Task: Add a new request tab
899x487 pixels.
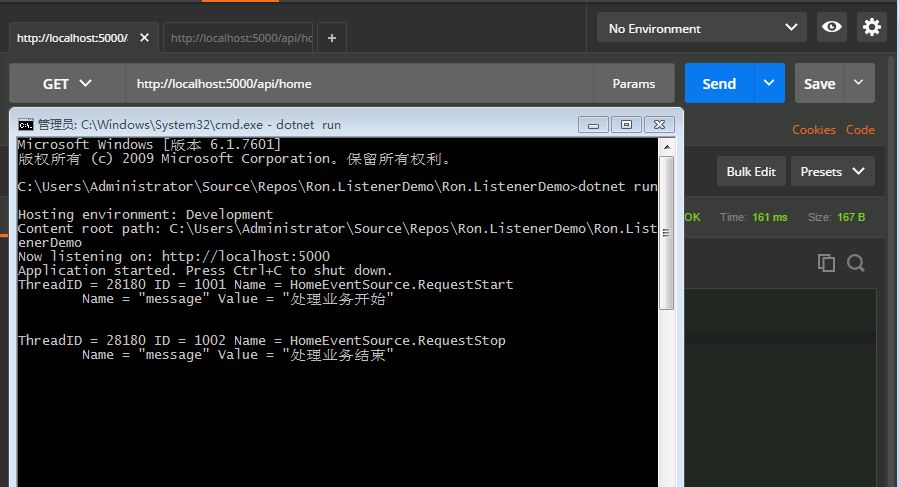Action: 331,38
